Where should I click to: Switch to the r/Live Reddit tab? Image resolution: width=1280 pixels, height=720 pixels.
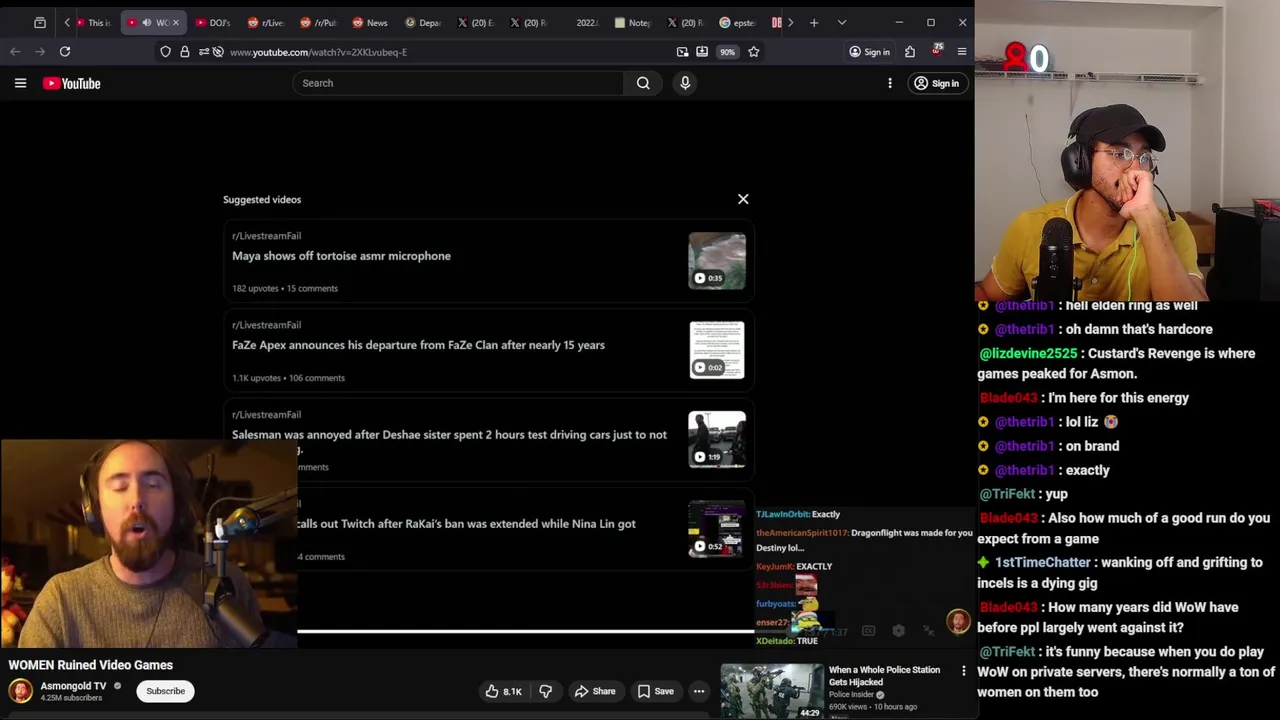pos(265,22)
